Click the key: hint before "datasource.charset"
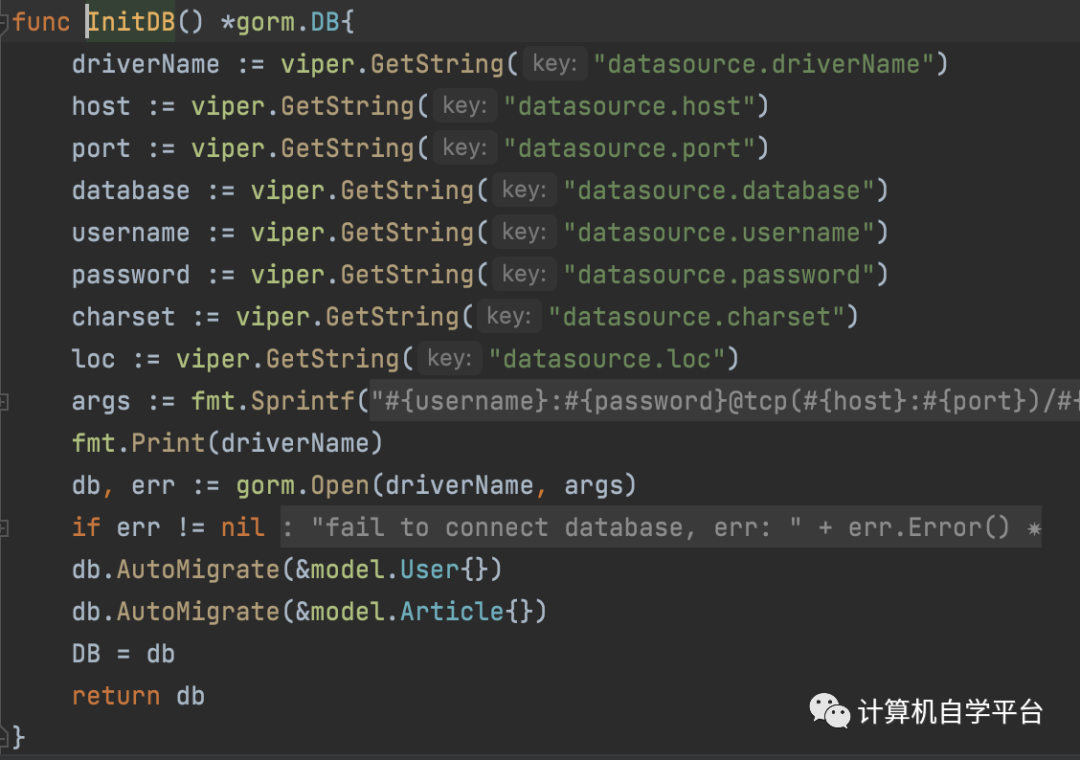The height and width of the screenshot is (760, 1080). pos(508,317)
